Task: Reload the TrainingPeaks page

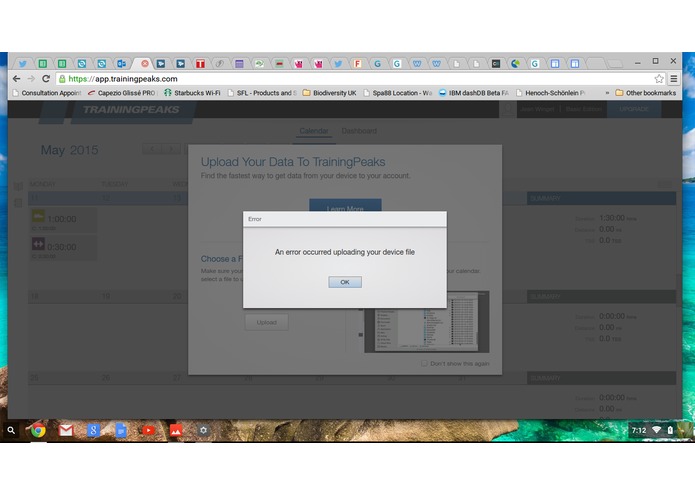Action: [x=46, y=79]
